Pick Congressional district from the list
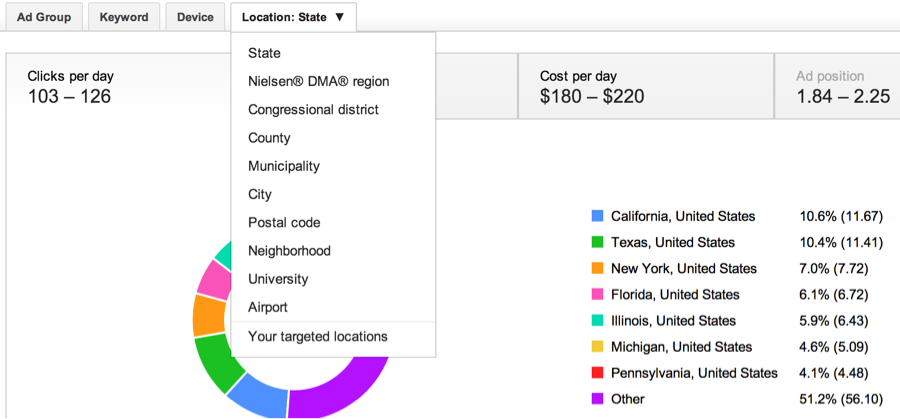Viewport: 900px width, 419px height. pyautogui.click(x=313, y=109)
